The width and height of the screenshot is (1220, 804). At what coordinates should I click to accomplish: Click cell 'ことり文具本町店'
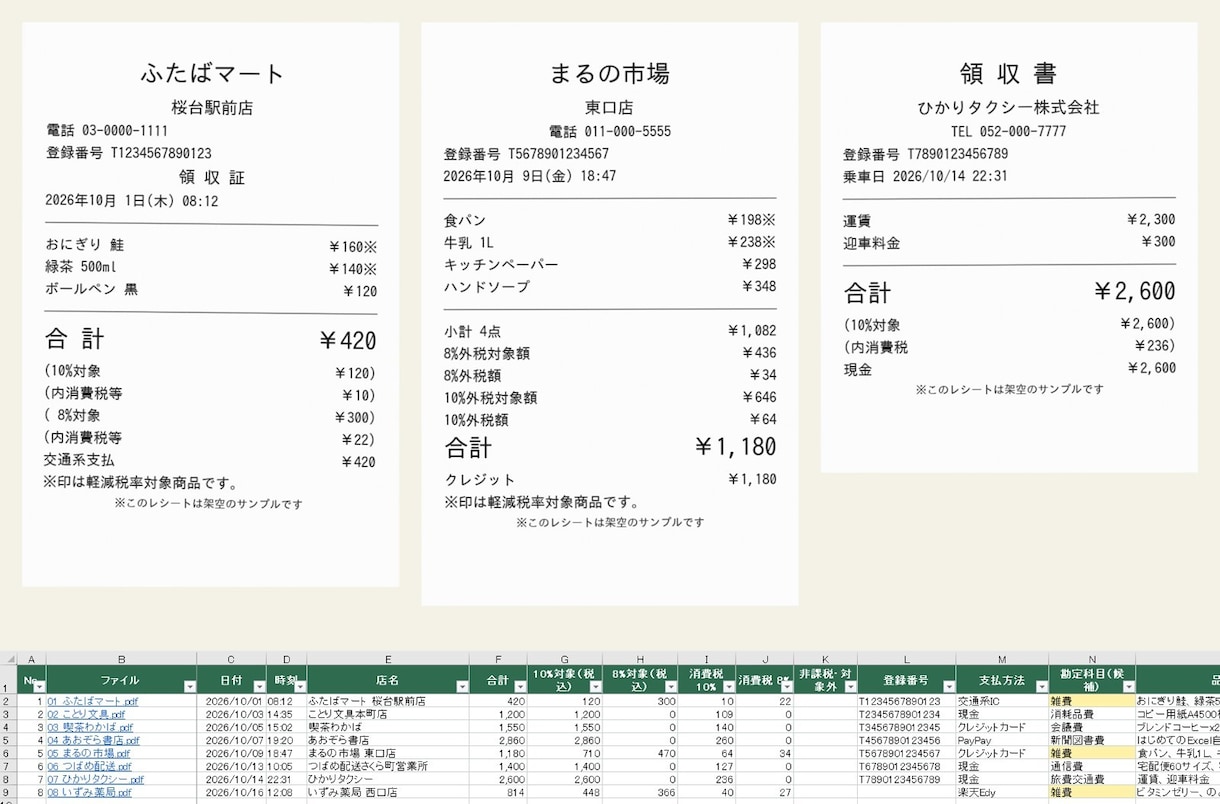tap(388, 715)
